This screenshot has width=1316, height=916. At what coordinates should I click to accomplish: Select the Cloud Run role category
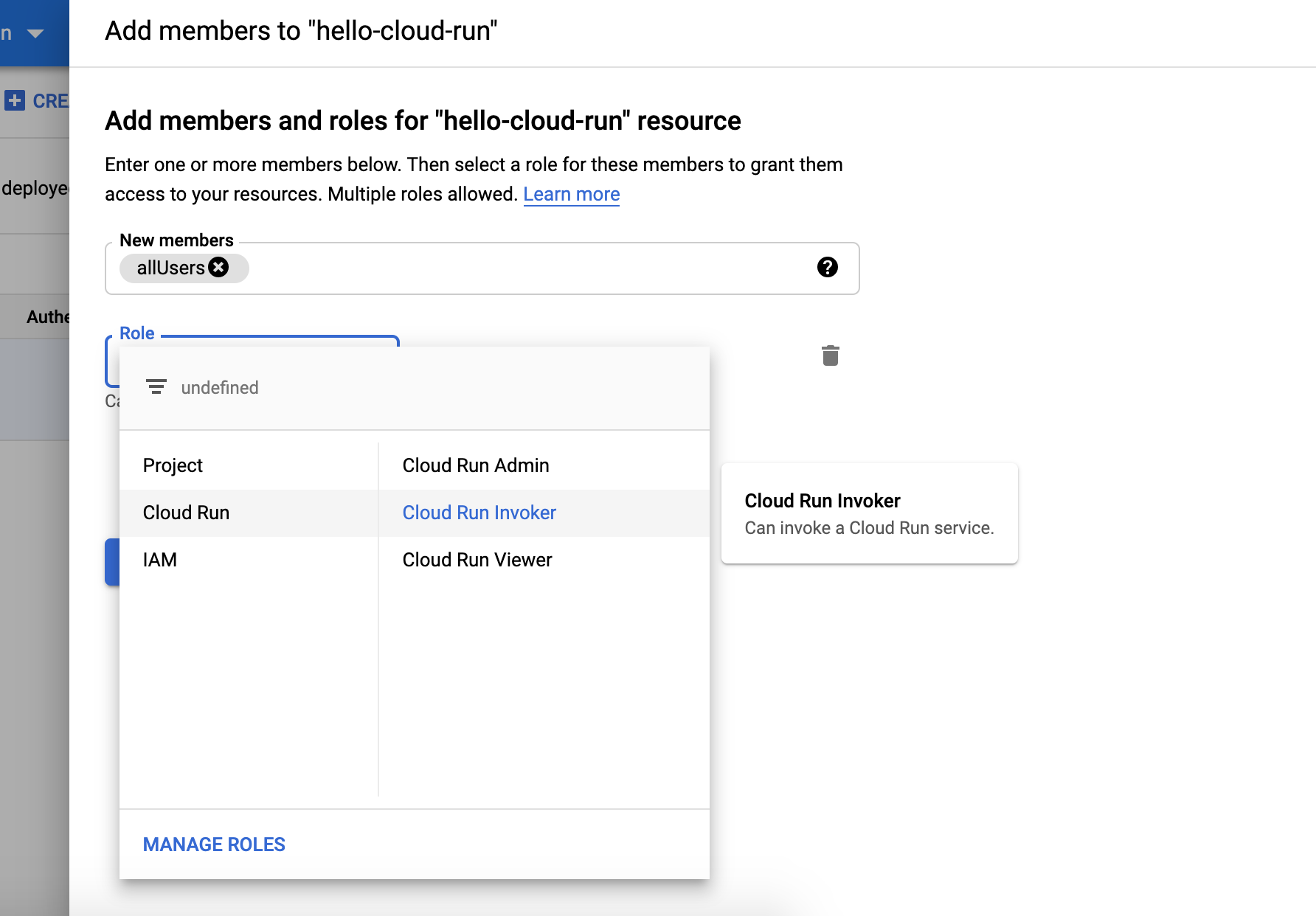coord(249,513)
